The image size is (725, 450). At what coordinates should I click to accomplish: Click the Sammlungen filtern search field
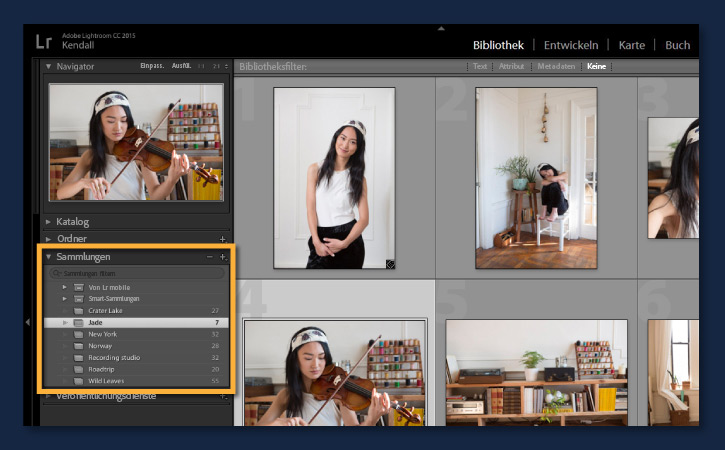click(x=137, y=273)
